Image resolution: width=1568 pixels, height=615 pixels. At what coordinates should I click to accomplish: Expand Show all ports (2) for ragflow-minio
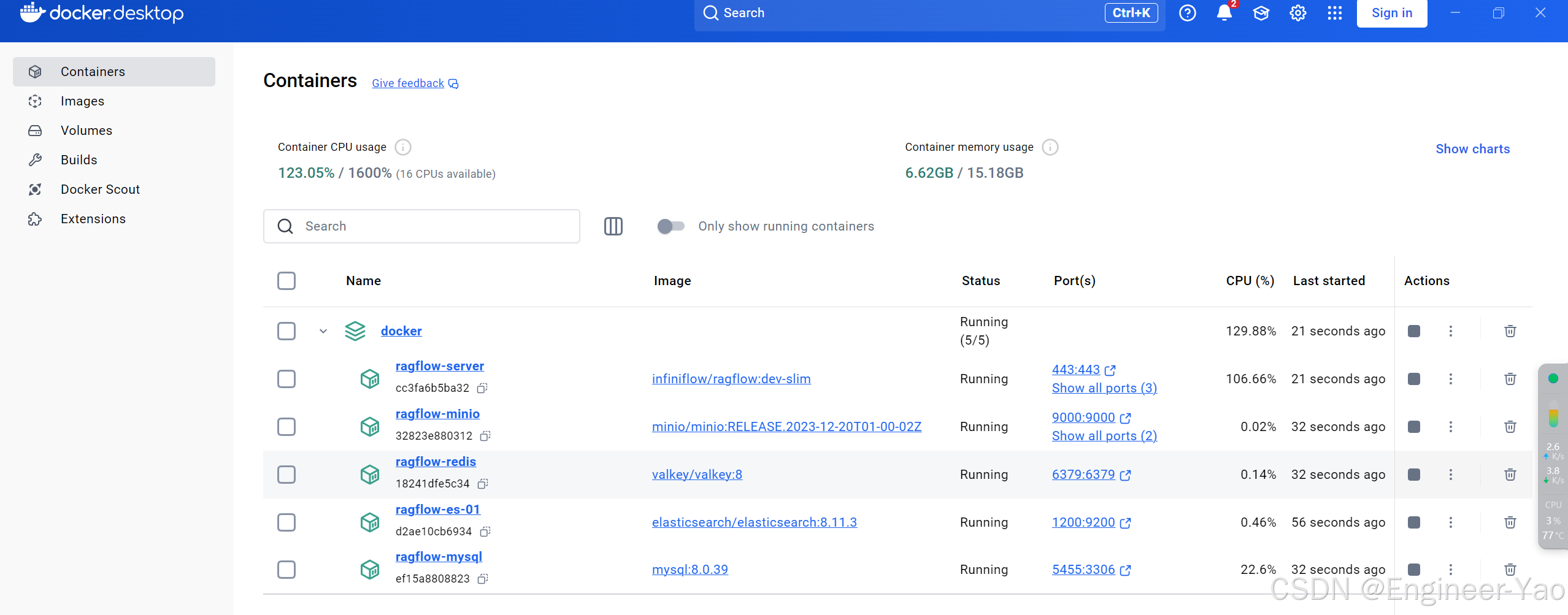[1104, 436]
